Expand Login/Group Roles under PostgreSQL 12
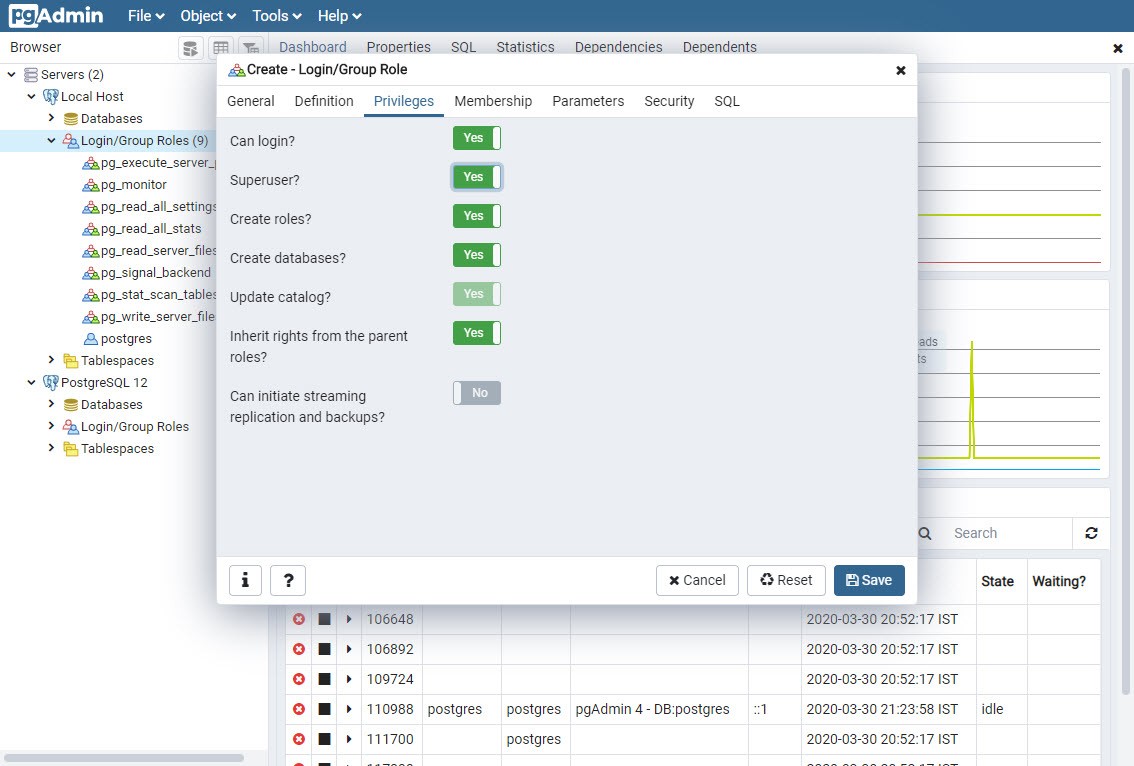 click(x=51, y=426)
